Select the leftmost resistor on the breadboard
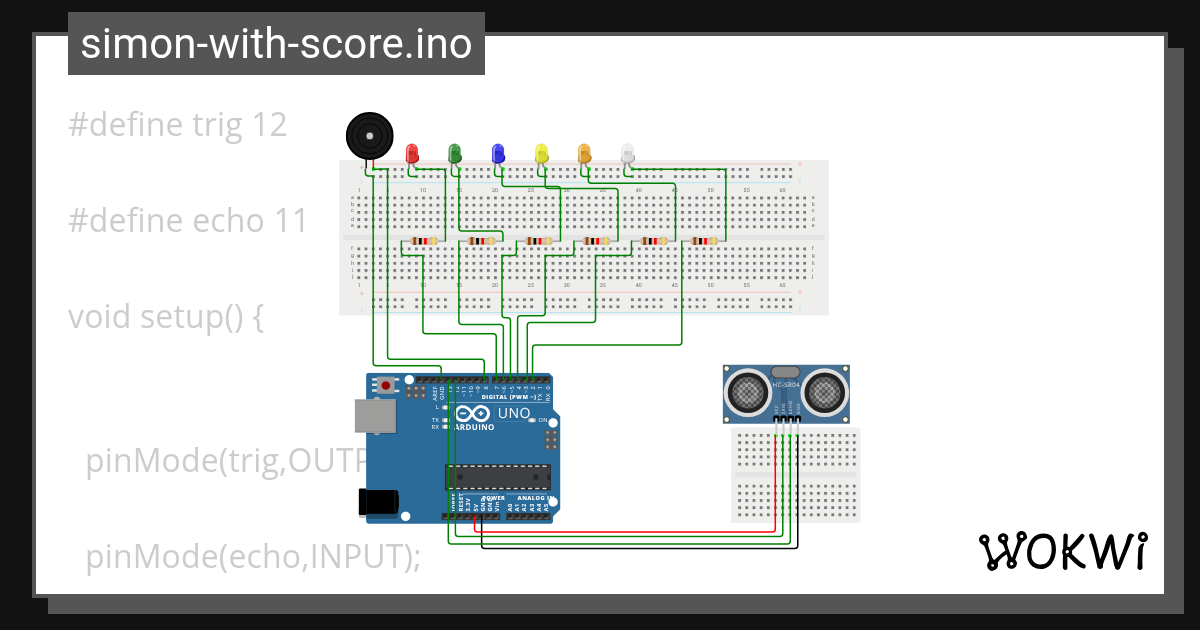 424,241
